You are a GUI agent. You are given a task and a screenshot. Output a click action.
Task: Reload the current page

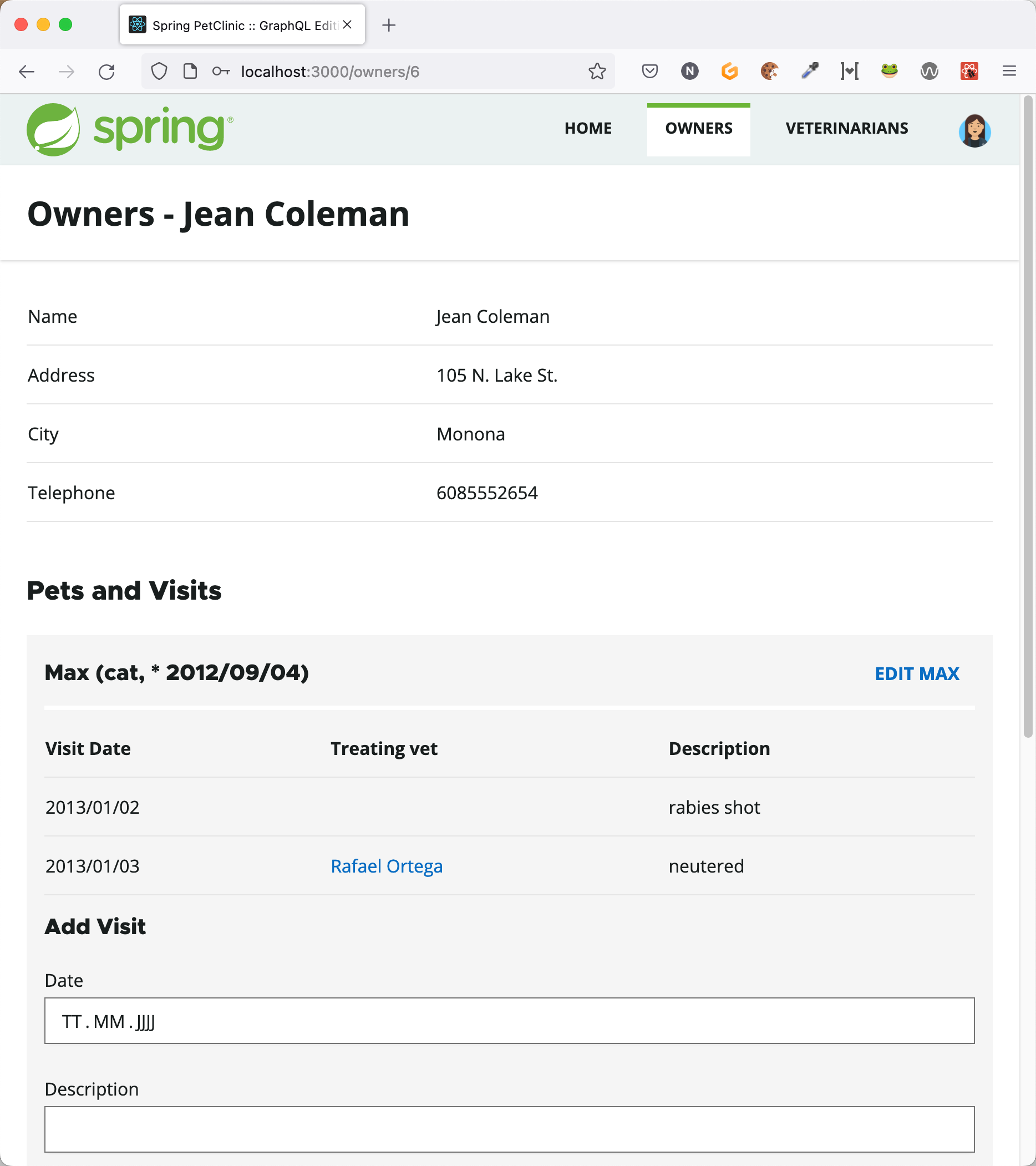[x=106, y=72]
